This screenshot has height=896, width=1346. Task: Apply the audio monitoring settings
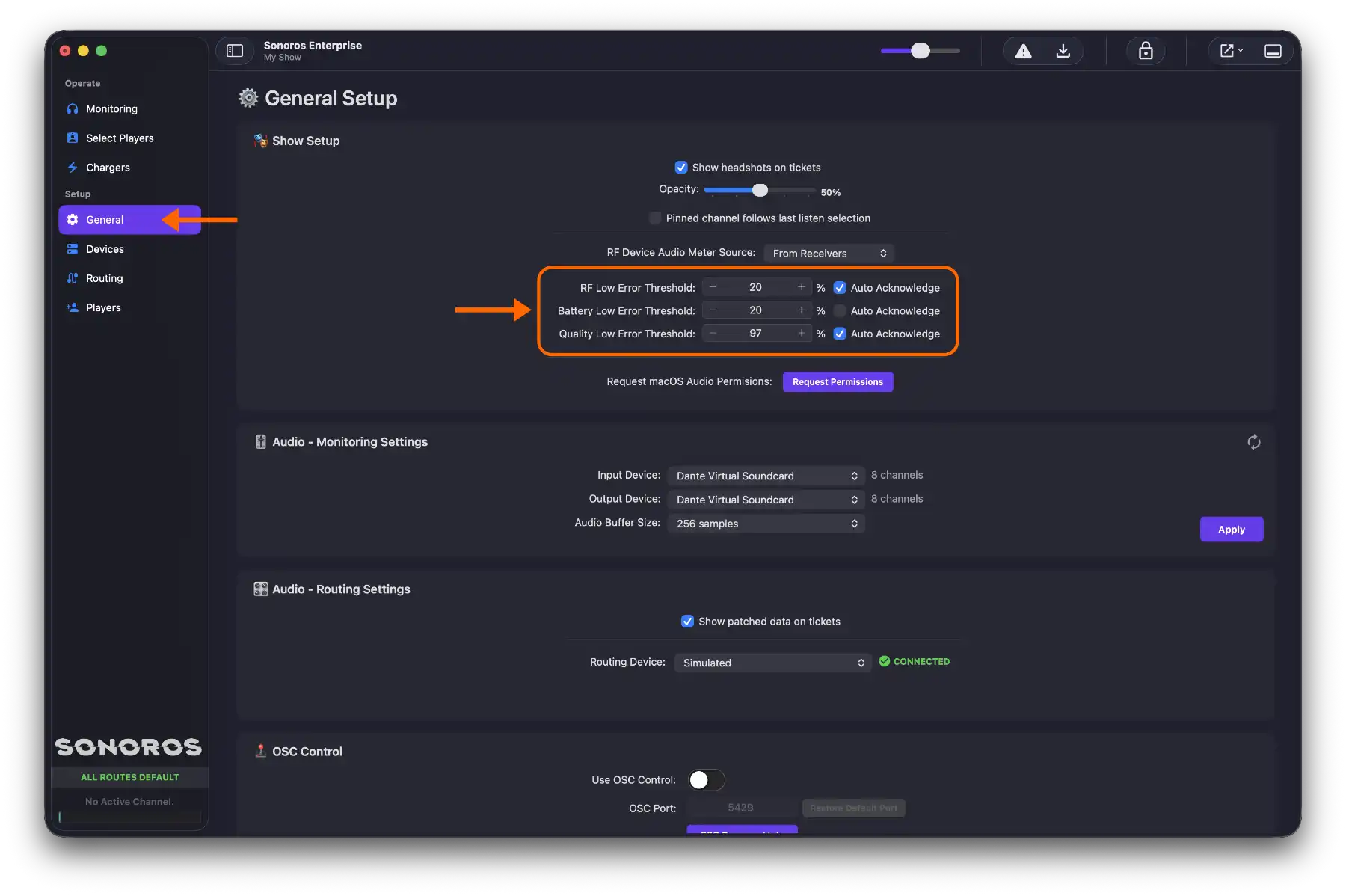tap(1232, 530)
